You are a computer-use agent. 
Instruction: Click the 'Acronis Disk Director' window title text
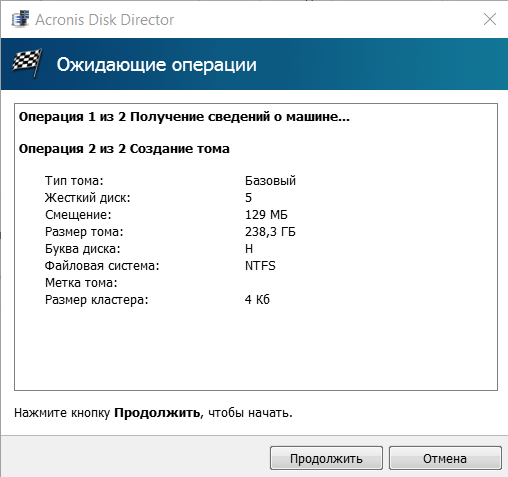pos(105,20)
